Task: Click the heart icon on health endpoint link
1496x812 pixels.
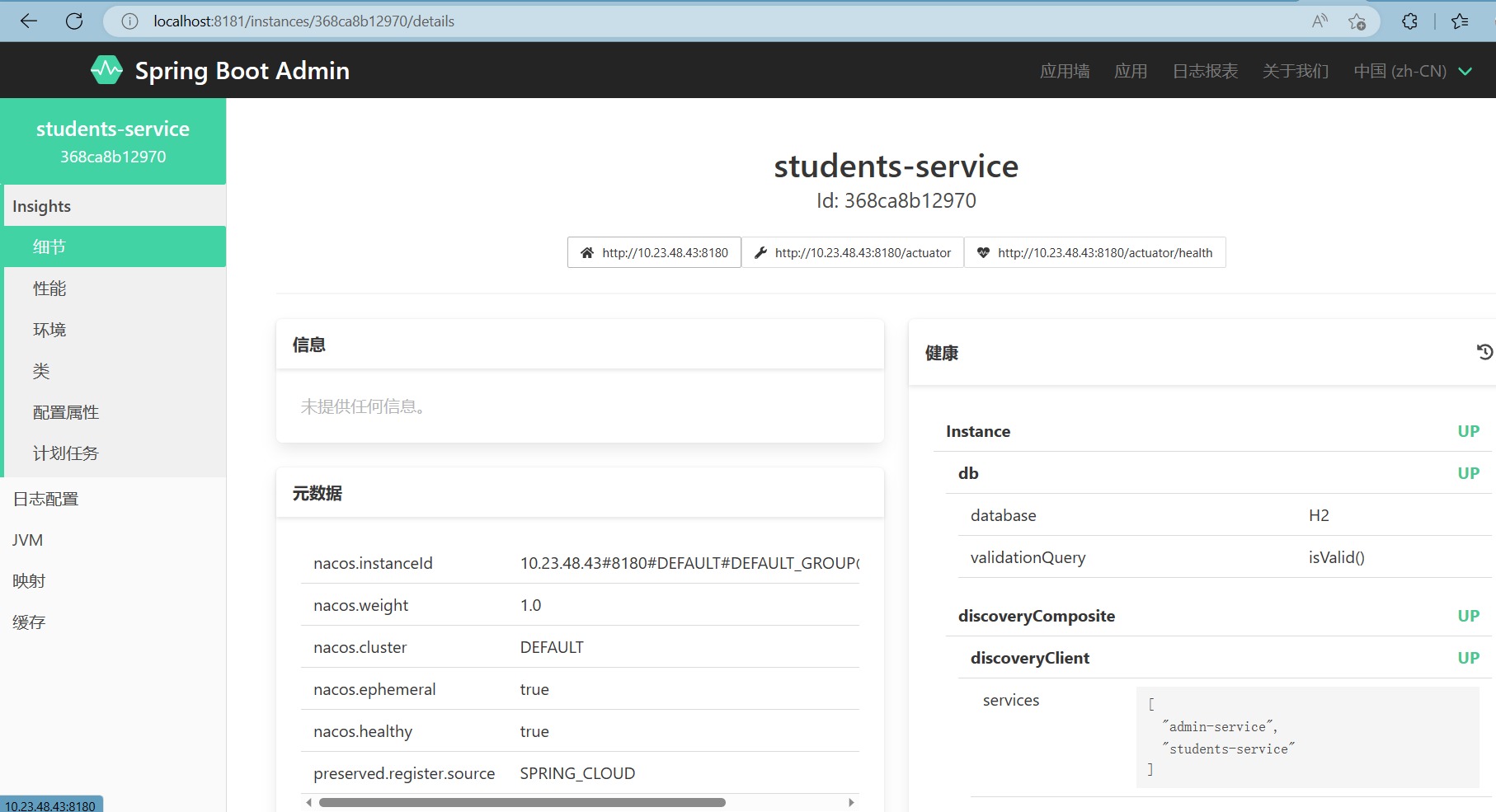Action: pyautogui.click(x=983, y=252)
